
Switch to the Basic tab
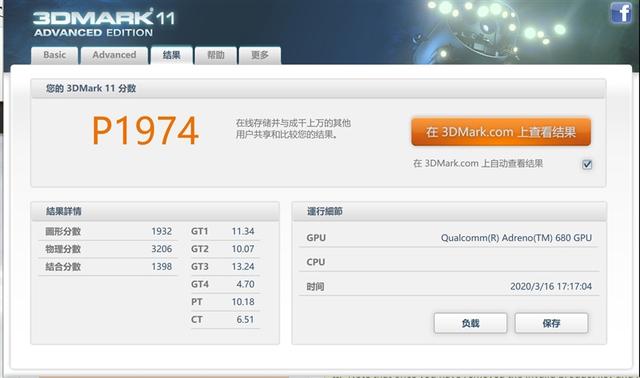click(x=54, y=55)
